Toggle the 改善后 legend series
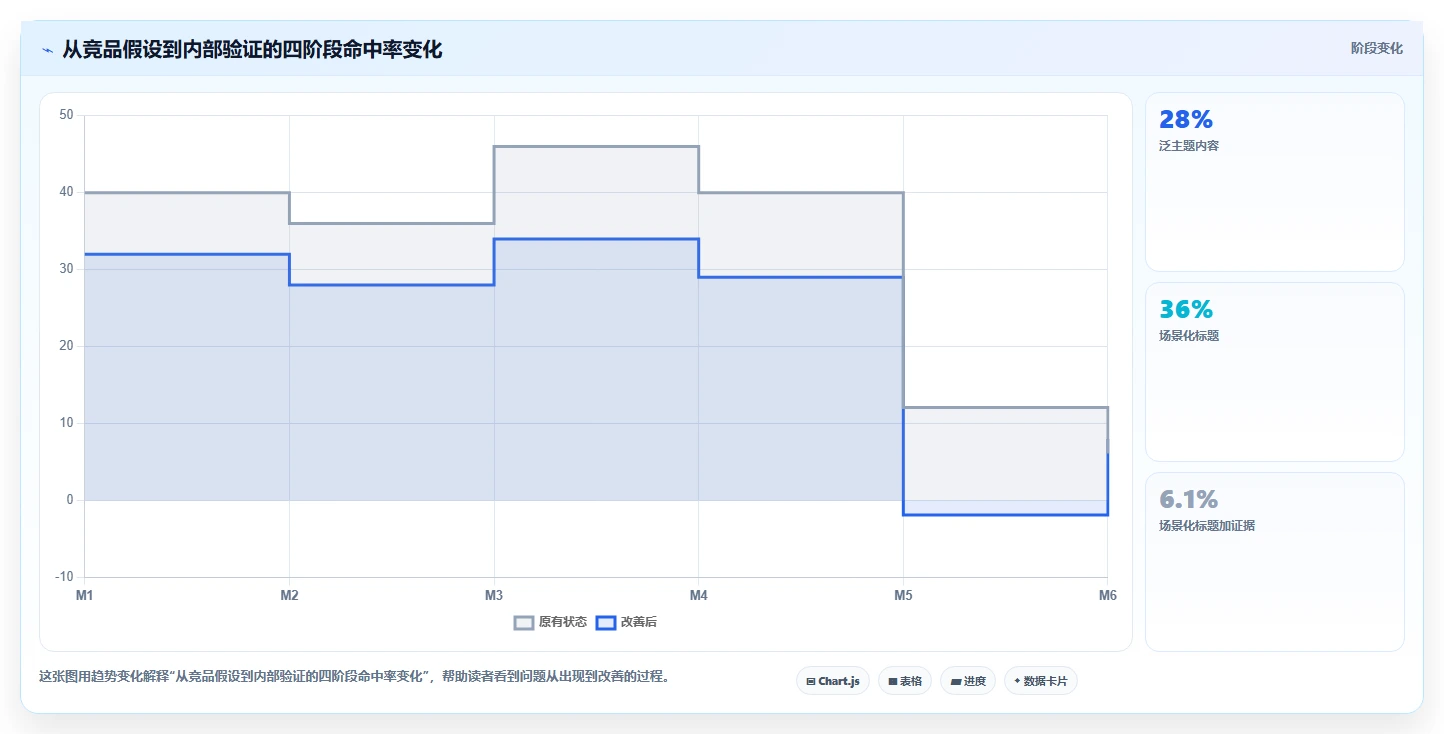 click(x=626, y=622)
